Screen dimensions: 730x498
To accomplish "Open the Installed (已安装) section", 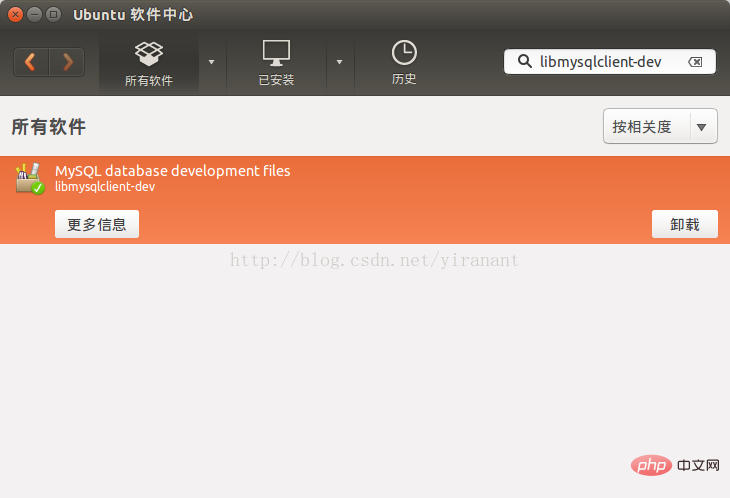I will click(x=277, y=63).
